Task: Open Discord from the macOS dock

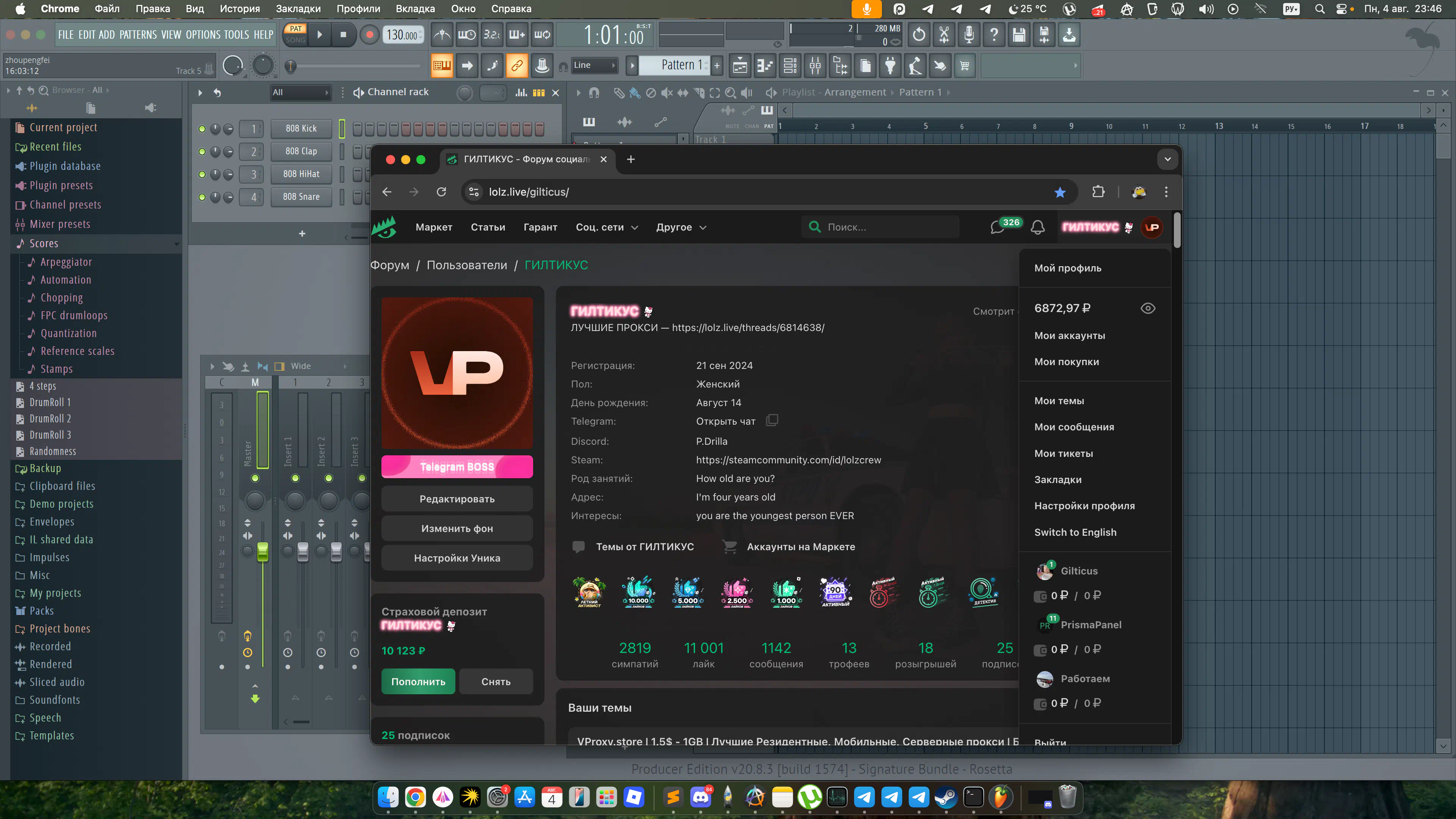Action: coord(701,797)
